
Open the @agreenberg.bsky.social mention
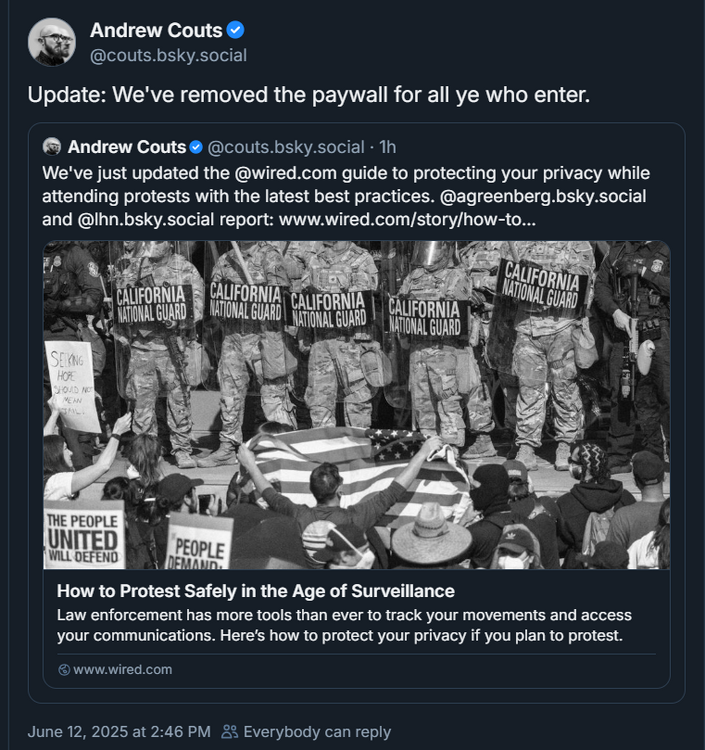coord(543,196)
